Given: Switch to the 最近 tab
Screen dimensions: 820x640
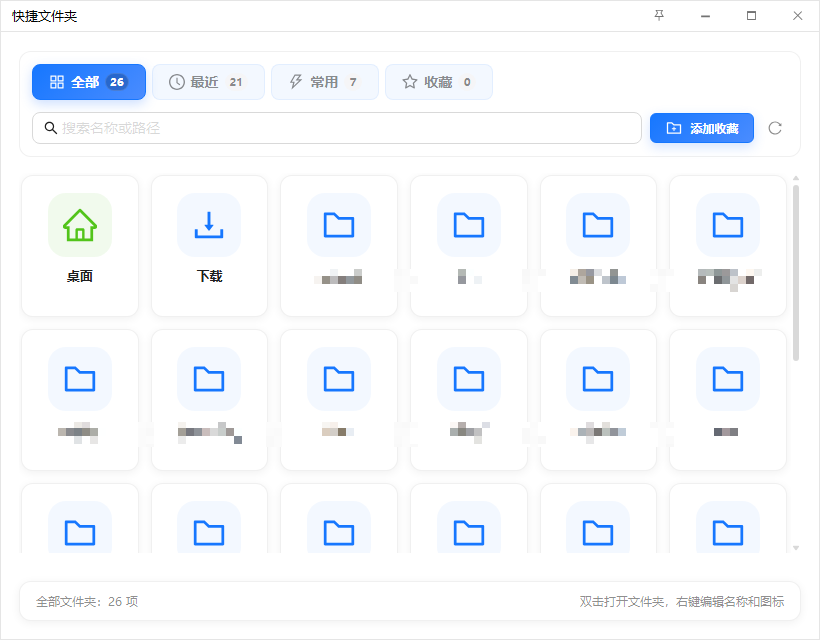Looking at the screenshot, I should point(208,82).
